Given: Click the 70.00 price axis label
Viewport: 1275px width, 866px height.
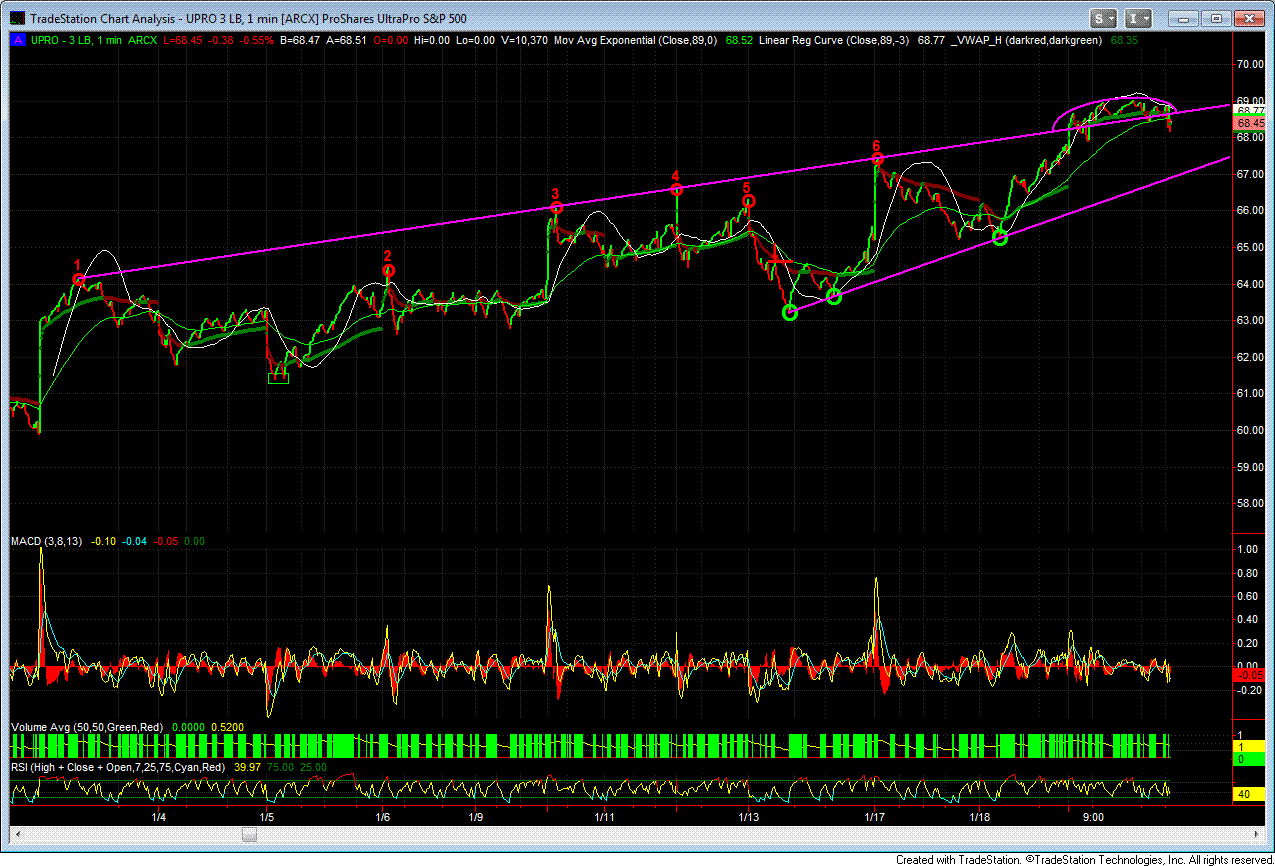Looking at the screenshot, I should point(1251,64).
